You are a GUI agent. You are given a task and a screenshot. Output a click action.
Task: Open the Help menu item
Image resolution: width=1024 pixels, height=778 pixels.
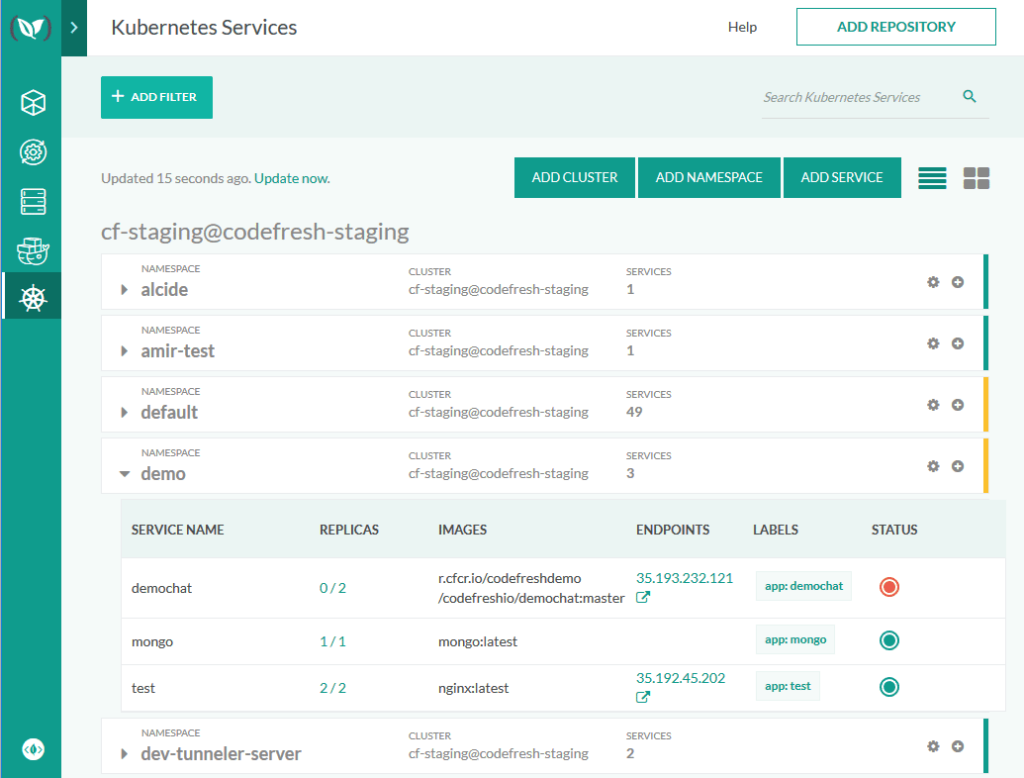pyautogui.click(x=742, y=27)
